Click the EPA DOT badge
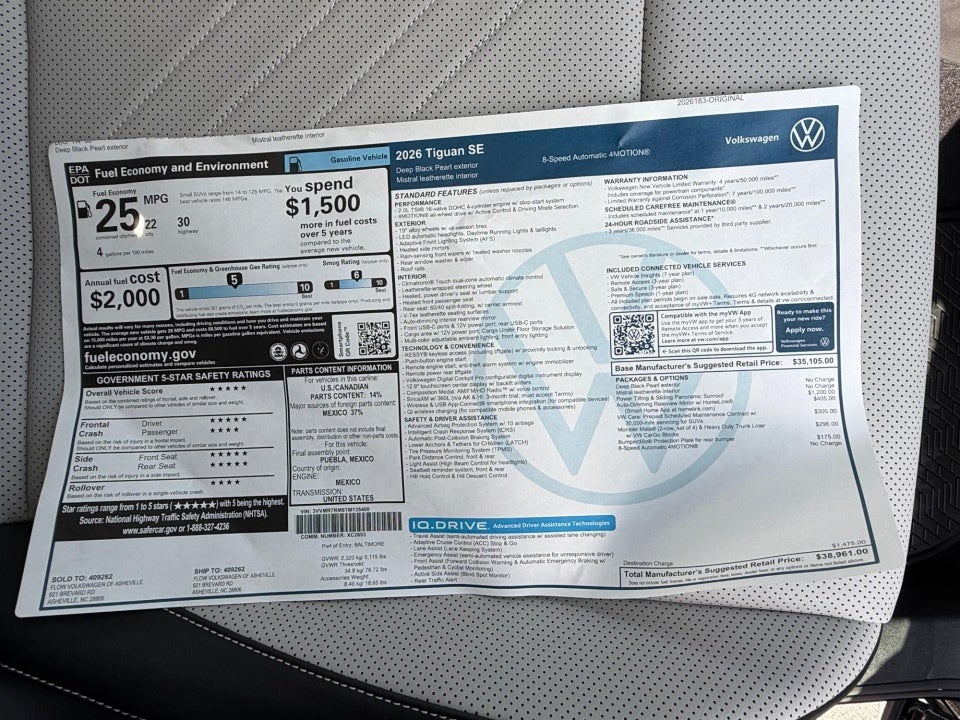This screenshot has width=960, height=720. click(x=79, y=174)
